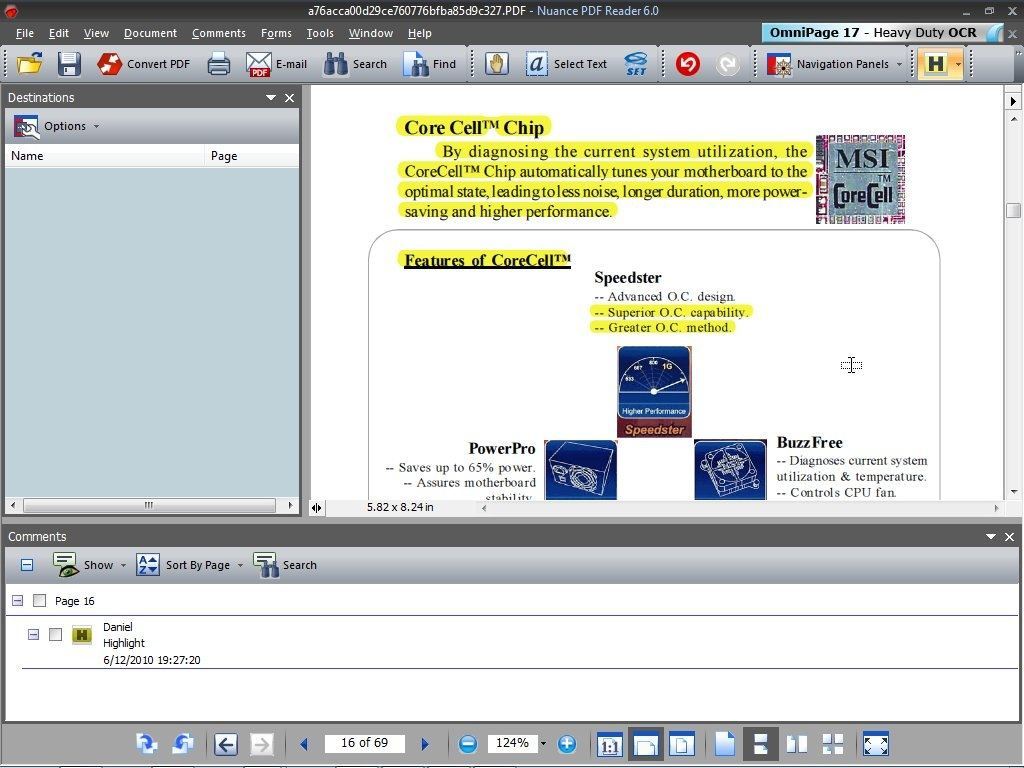Open the Tools menu
This screenshot has height=768, width=1024.
[319, 33]
